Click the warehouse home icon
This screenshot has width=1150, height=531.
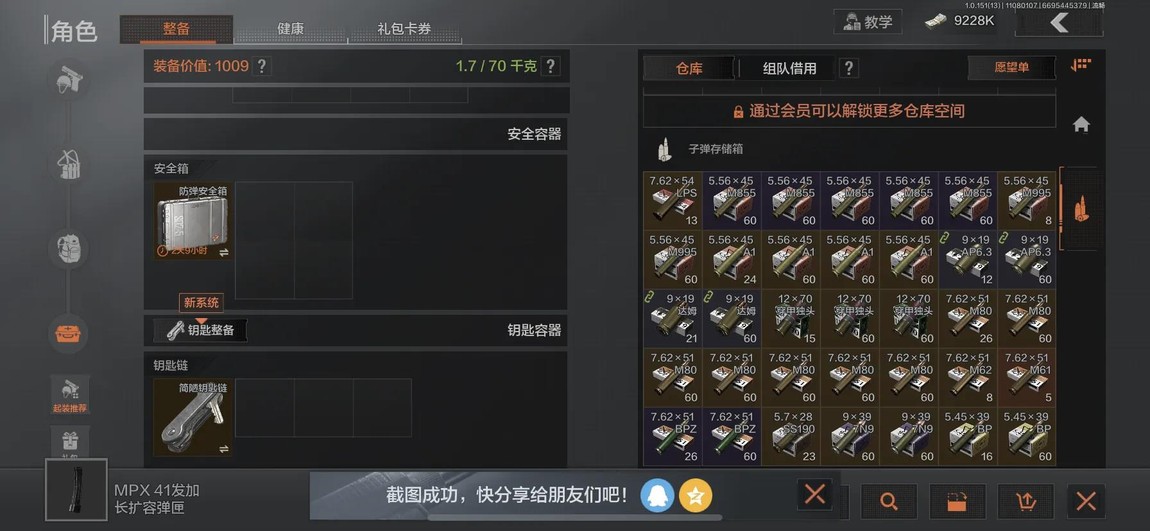pos(1081,124)
